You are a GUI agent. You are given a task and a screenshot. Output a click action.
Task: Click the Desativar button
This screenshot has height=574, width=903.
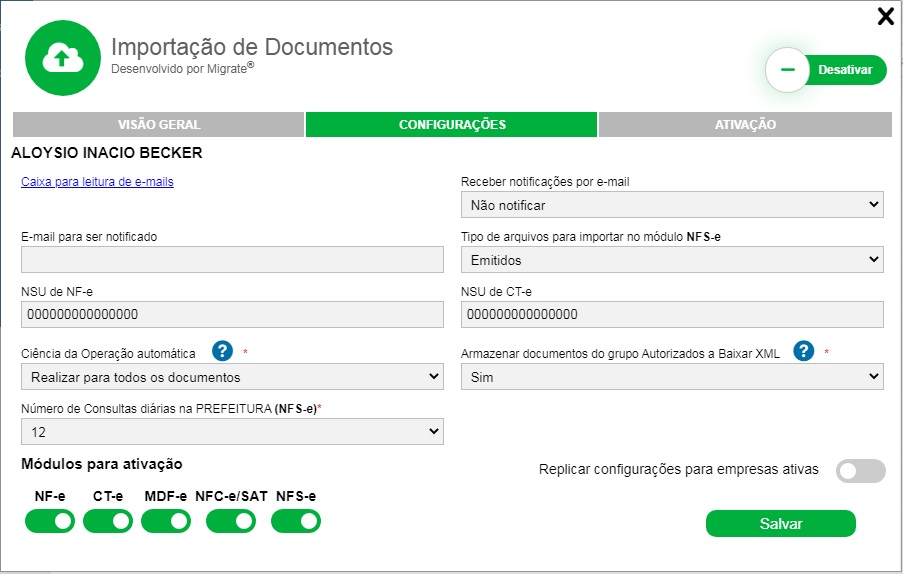[x=827, y=70]
